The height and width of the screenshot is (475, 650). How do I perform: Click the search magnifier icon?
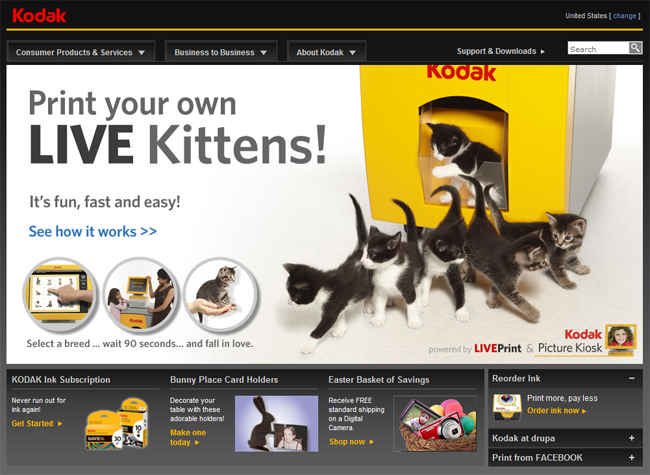pyautogui.click(x=635, y=48)
